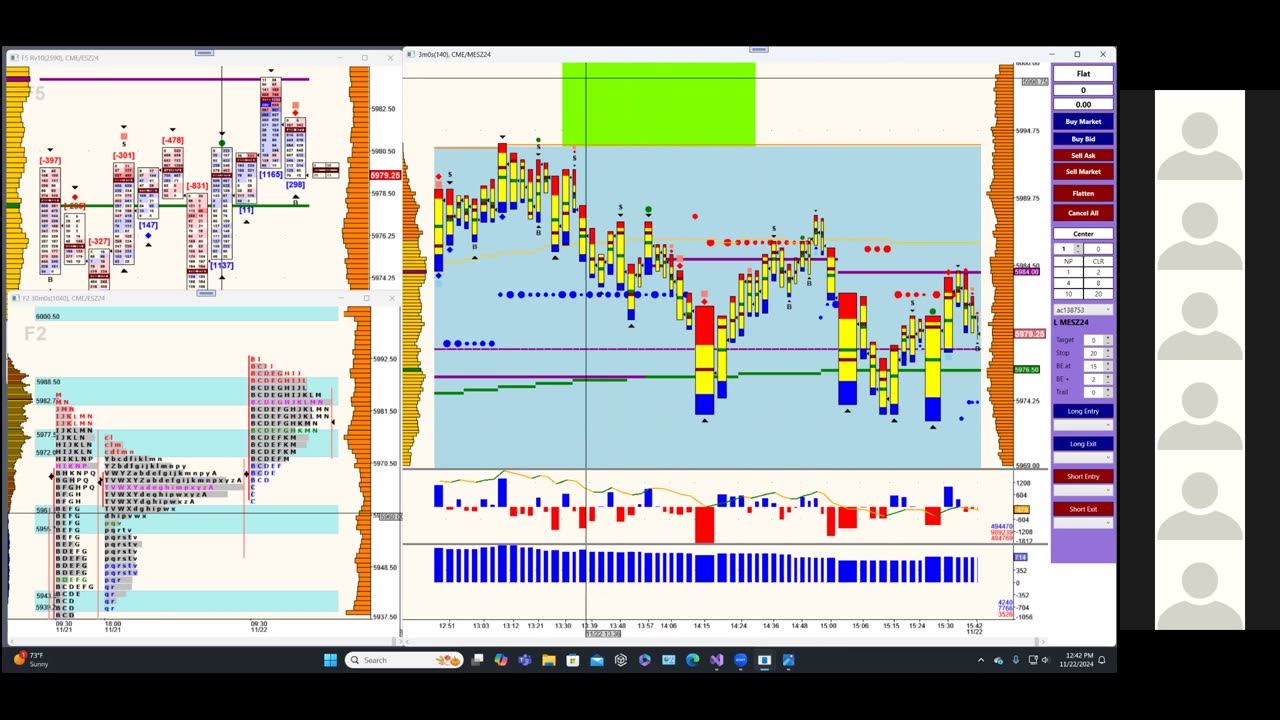Click the 3m0s MESZ24 chart title
The height and width of the screenshot is (720, 1280).
[454, 54]
